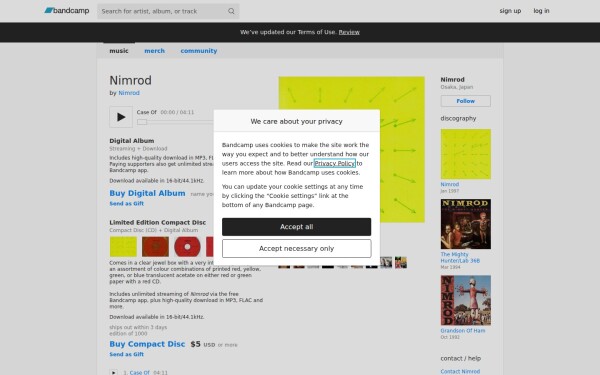The height and width of the screenshot is (375, 600).
Task: Open the Case Of track link
Action: click(139, 372)
